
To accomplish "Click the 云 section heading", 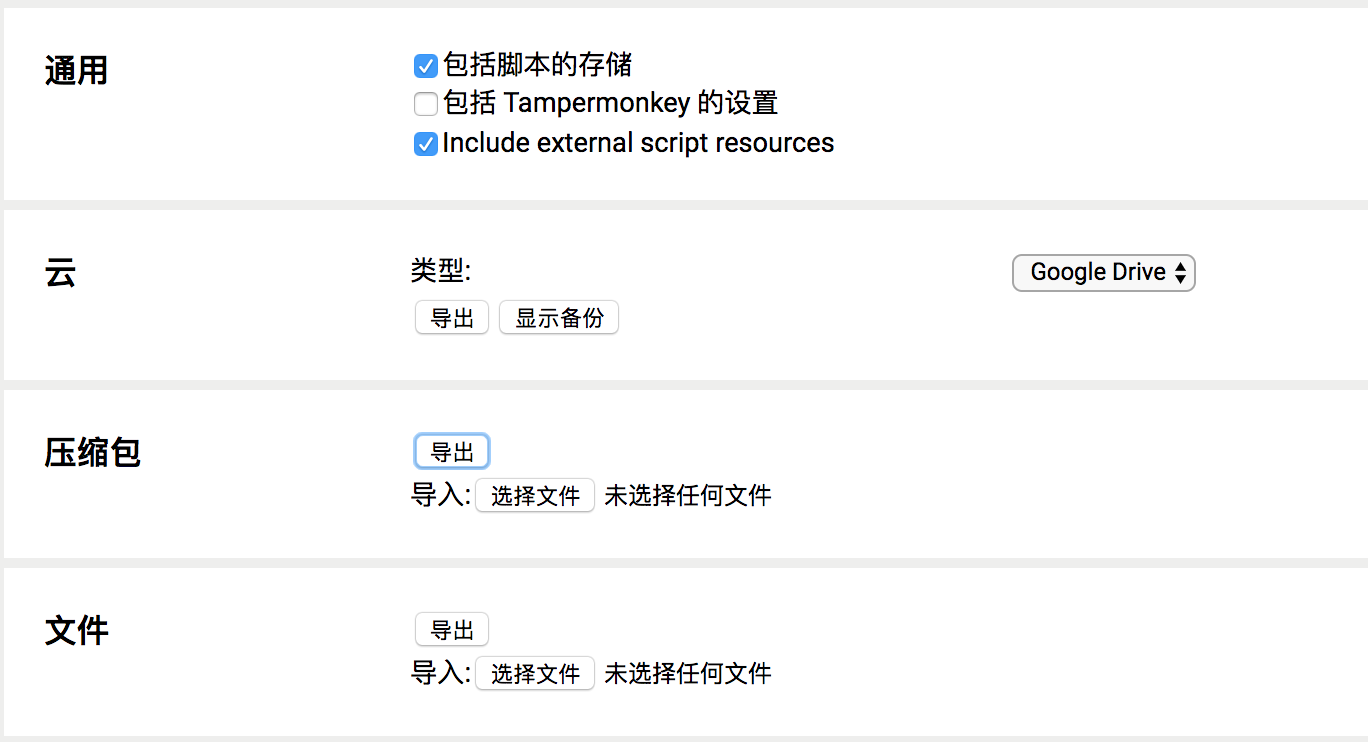I will click(x=60, y=272).
